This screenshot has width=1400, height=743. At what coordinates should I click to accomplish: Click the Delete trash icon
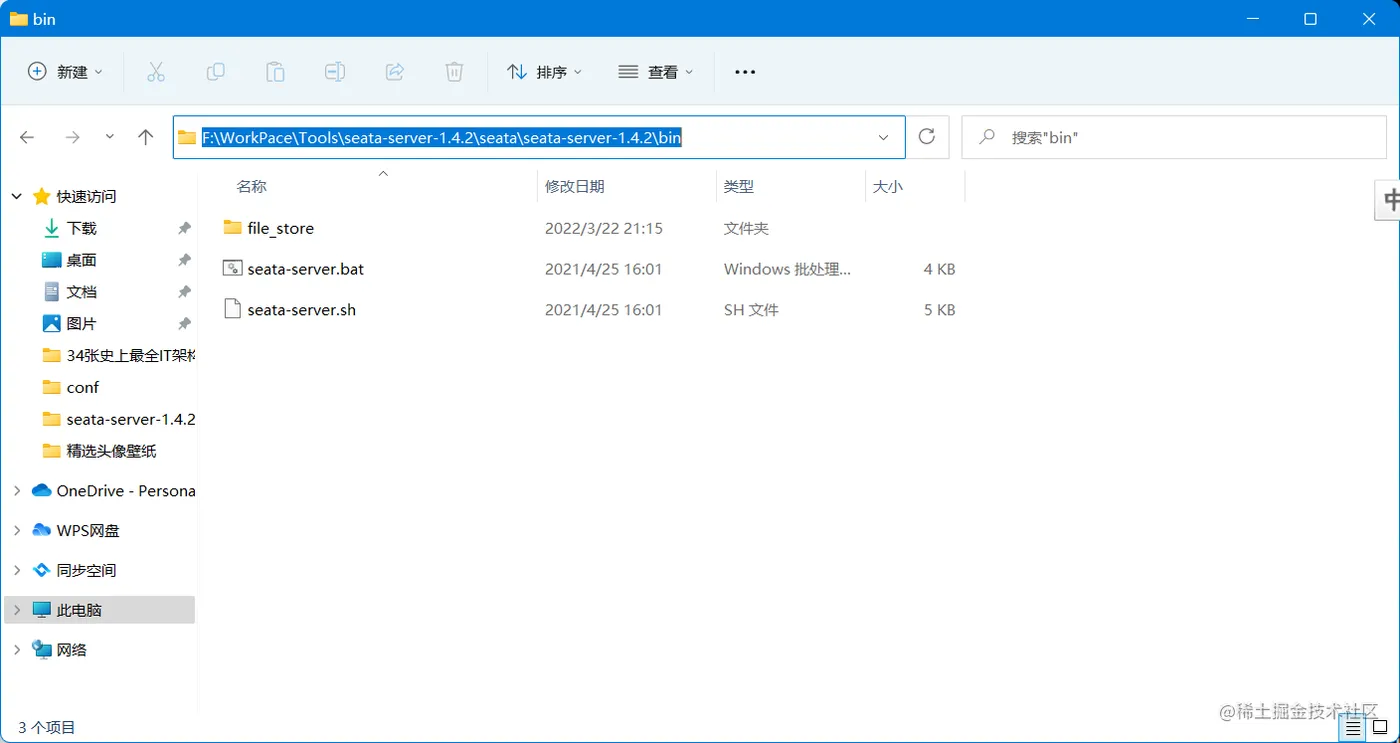coord(454,72)
